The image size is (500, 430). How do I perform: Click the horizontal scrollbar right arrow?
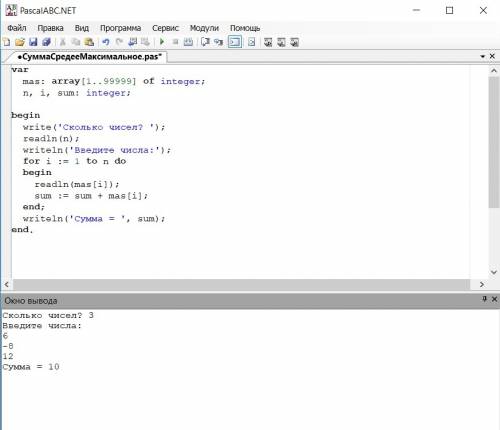482,284
